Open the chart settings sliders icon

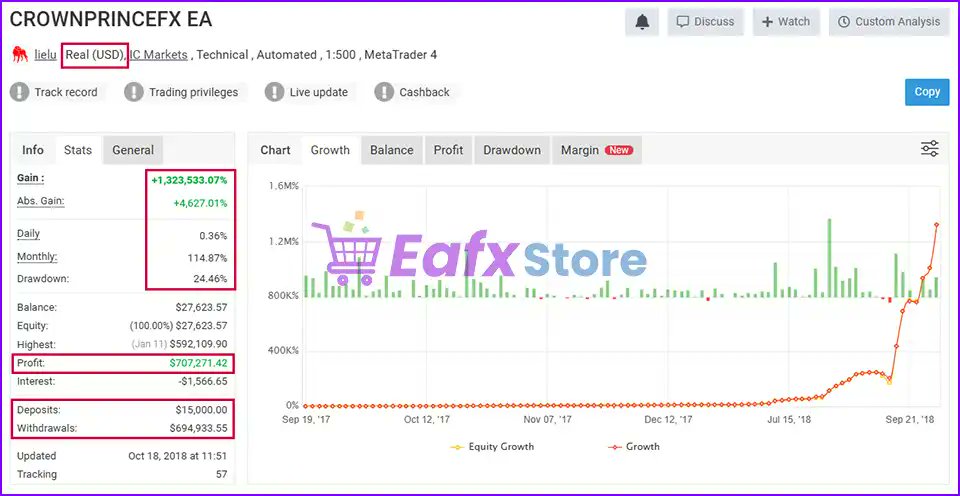tap(930, 149)
